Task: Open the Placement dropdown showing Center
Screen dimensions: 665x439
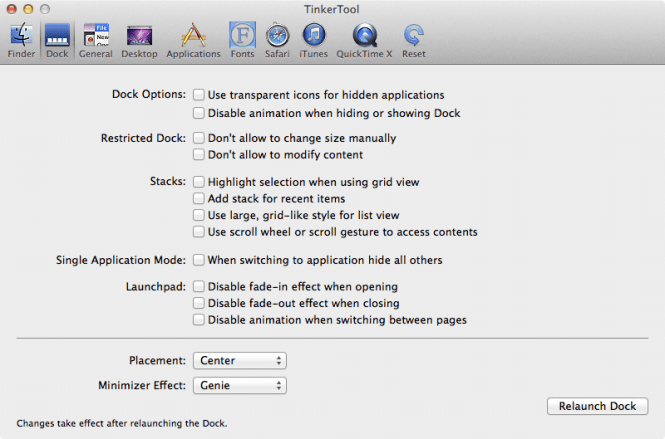Action: point(240,360)
